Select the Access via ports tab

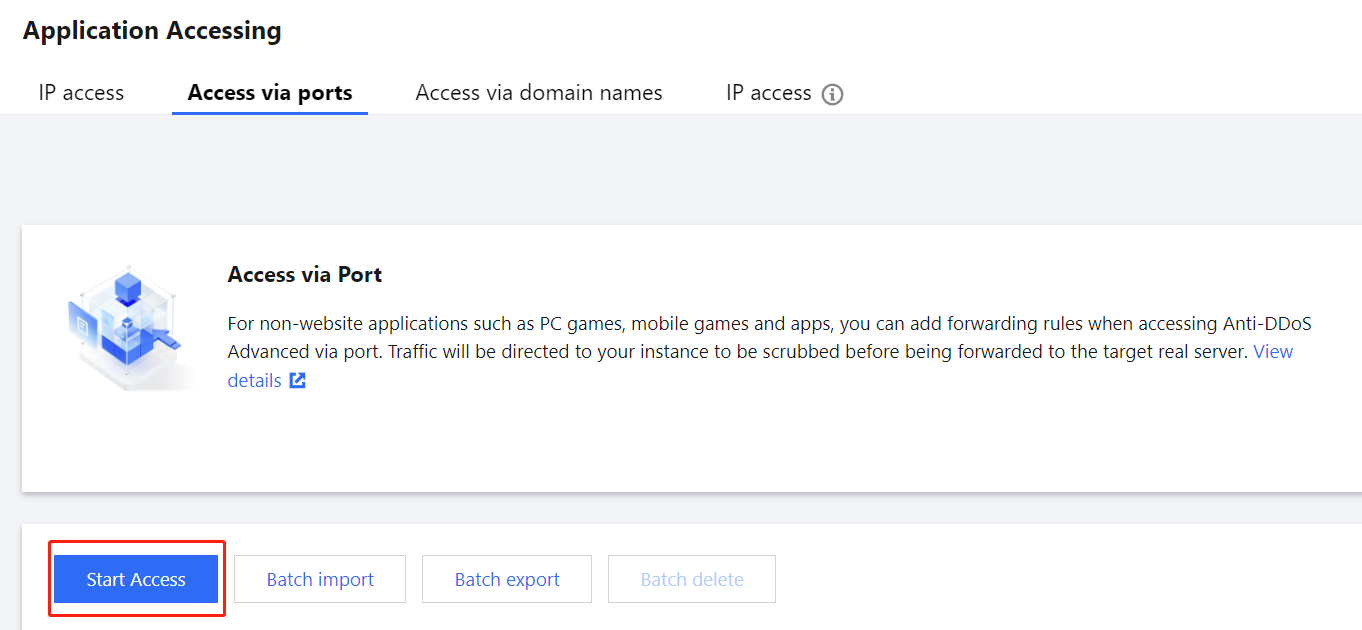pyautogui.click(x=270, y=93)
